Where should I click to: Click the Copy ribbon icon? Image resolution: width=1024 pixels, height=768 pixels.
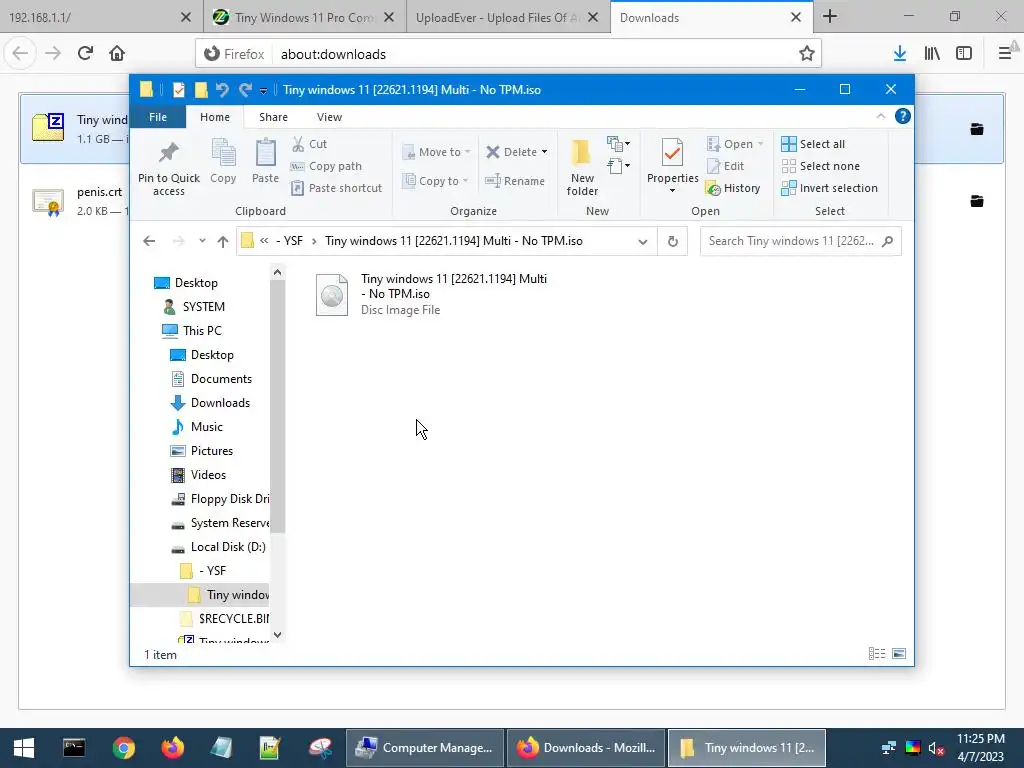point(223,161)
